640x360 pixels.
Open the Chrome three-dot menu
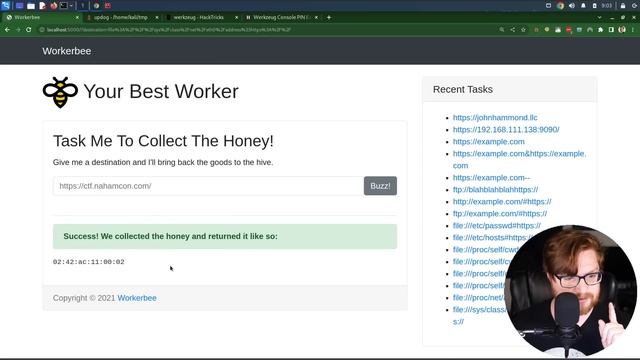633,30
